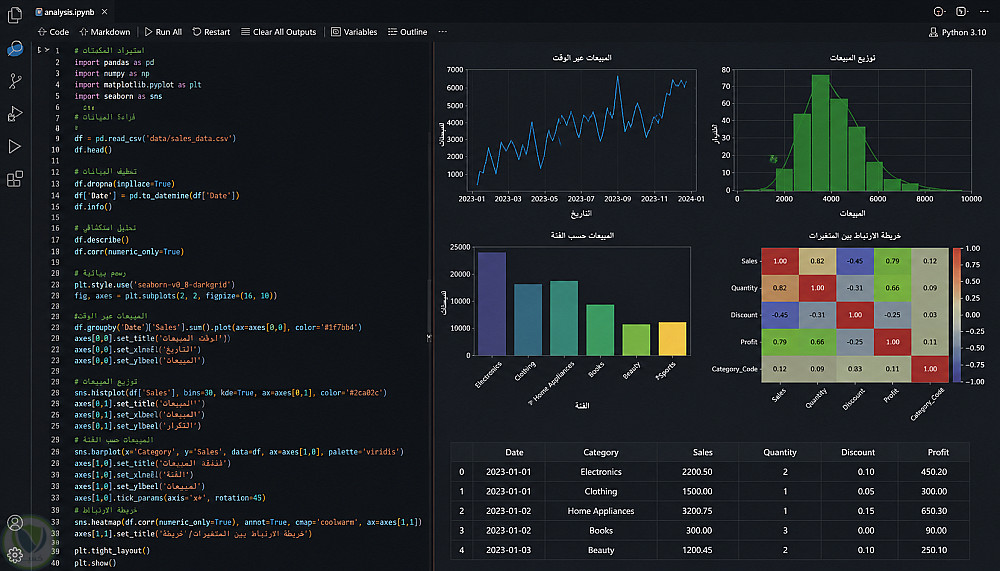Viewport: 1000px width, 571px height.
Task: Select the analysis.ipynb editor tab
Action: pos(65,12)
